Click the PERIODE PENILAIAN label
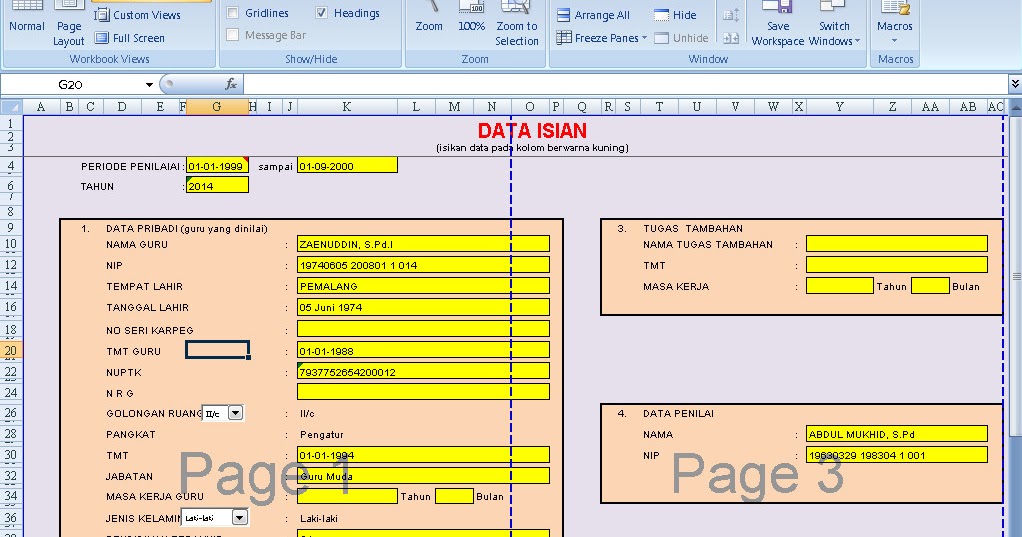The height and width of the screenshot is (537, 1022). point(130,167)
